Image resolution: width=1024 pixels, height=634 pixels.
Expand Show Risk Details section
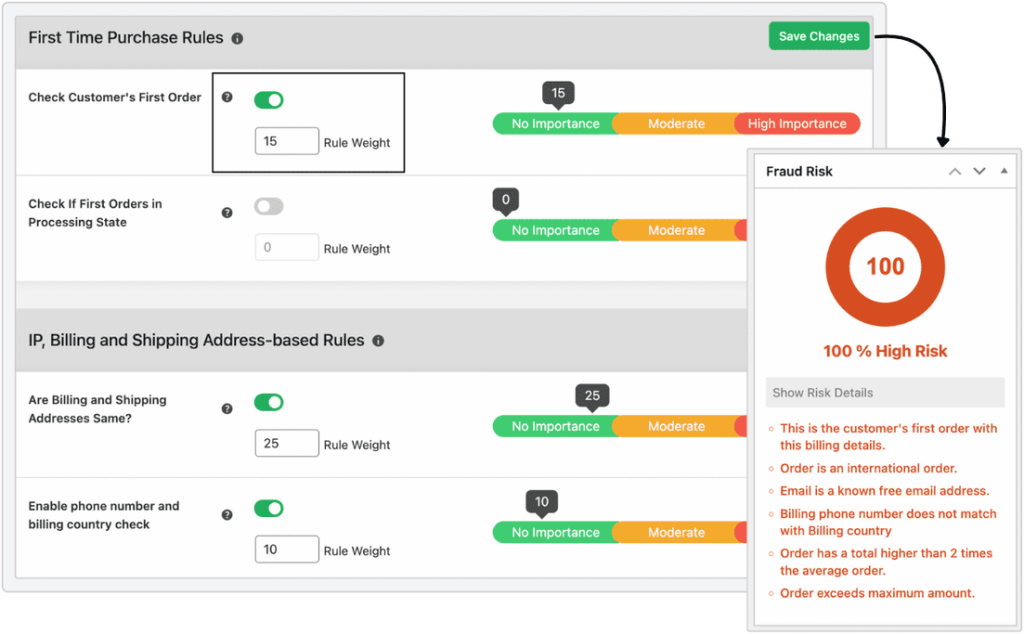pyautogui.click(x=885, y=392)
